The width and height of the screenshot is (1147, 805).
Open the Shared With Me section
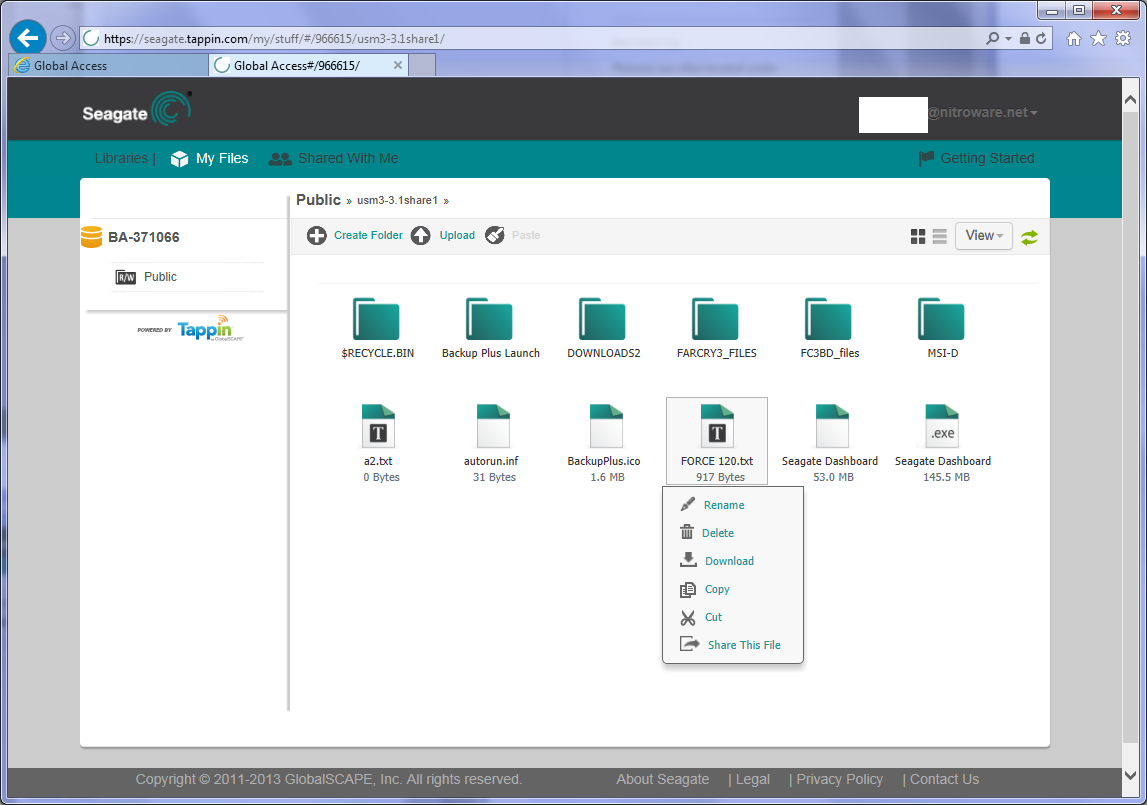[x=334, y=159]
